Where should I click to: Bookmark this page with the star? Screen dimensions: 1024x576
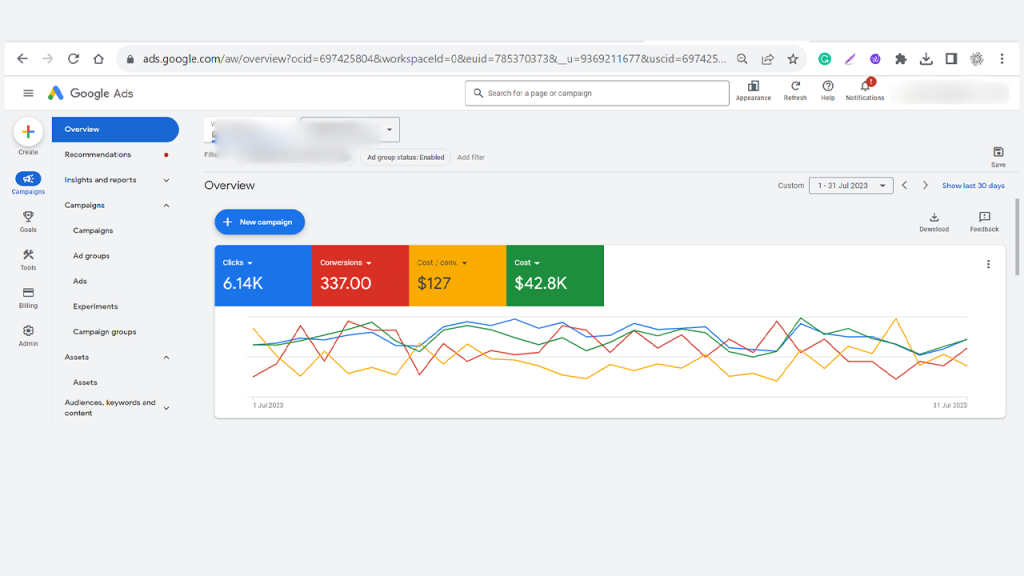click(x=793, y=59)
